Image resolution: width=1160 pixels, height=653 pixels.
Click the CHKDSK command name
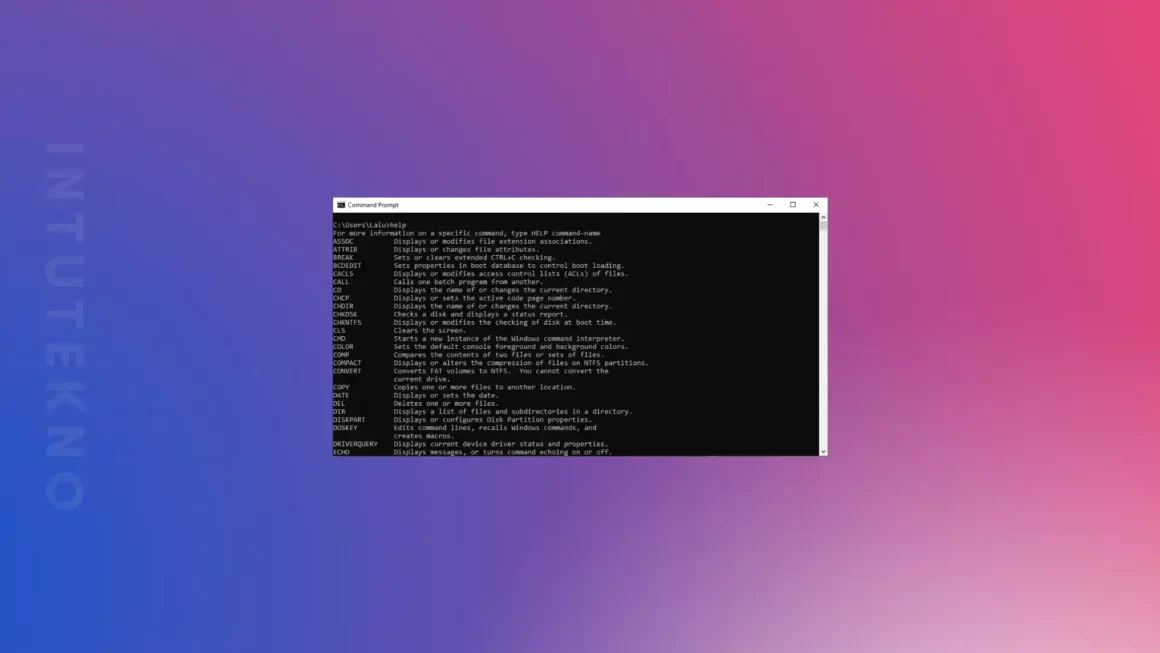click(345, 314)
